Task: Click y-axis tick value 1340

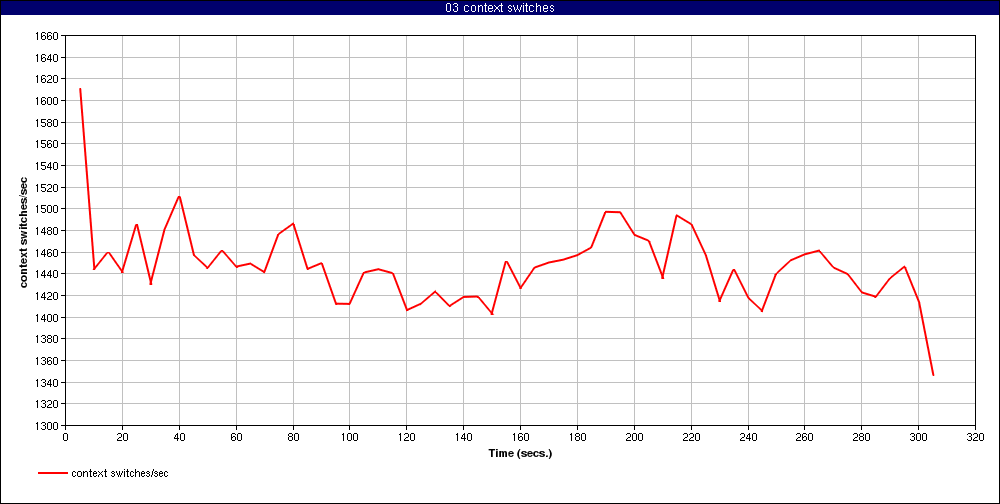Action: tap(48, 383)
